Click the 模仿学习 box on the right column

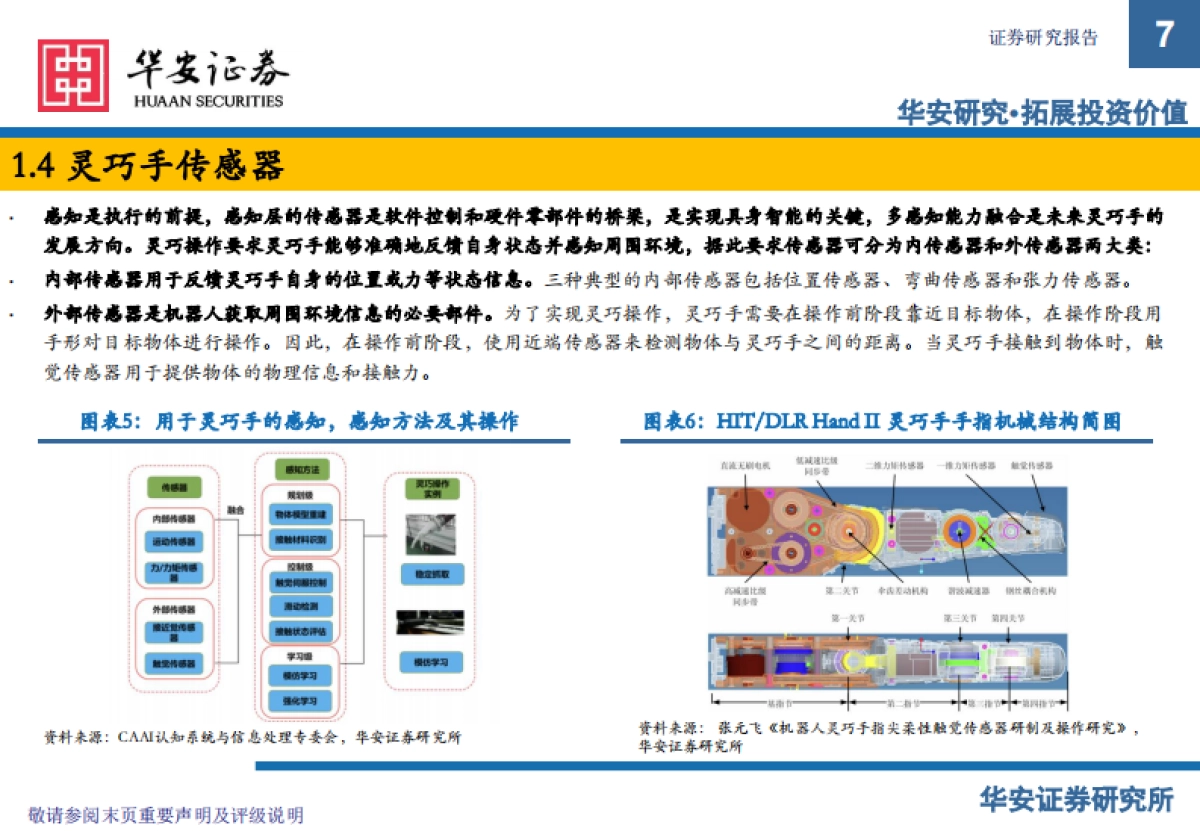[431, 662]
